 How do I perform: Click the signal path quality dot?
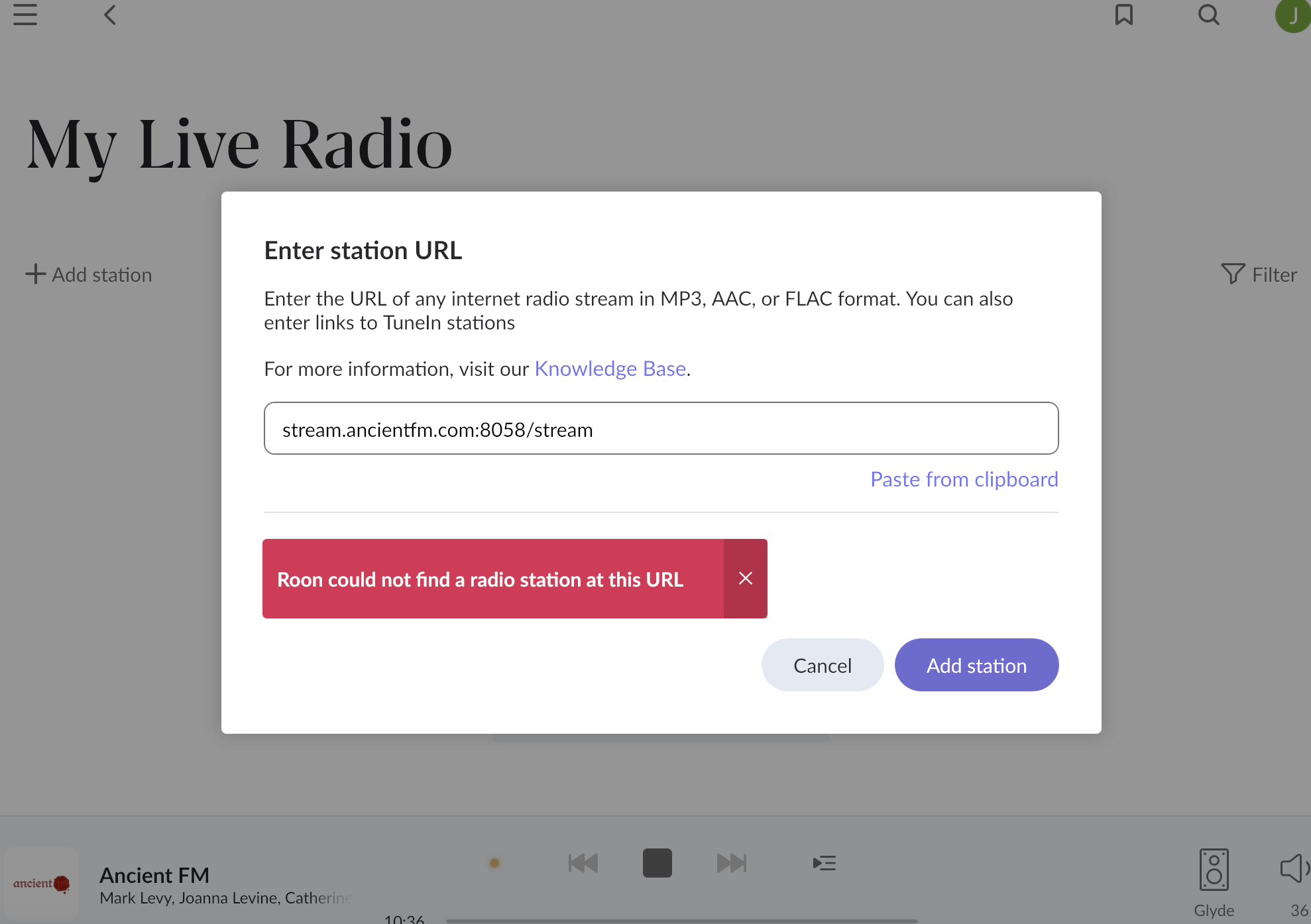pyautogui.click(x=494, y=863)
